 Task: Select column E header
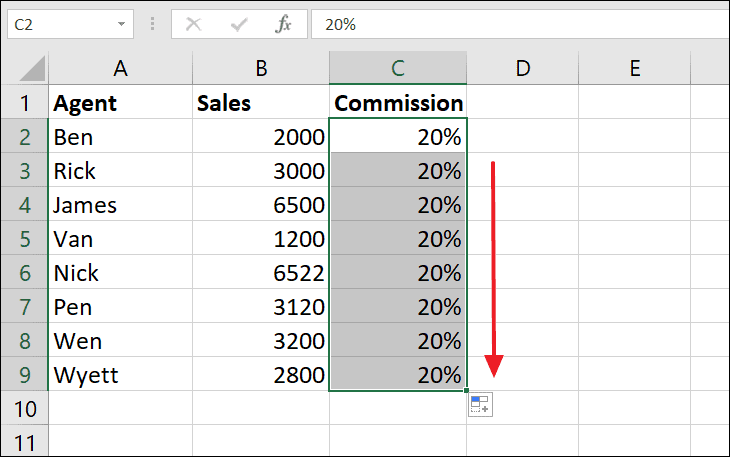(634, 68)
